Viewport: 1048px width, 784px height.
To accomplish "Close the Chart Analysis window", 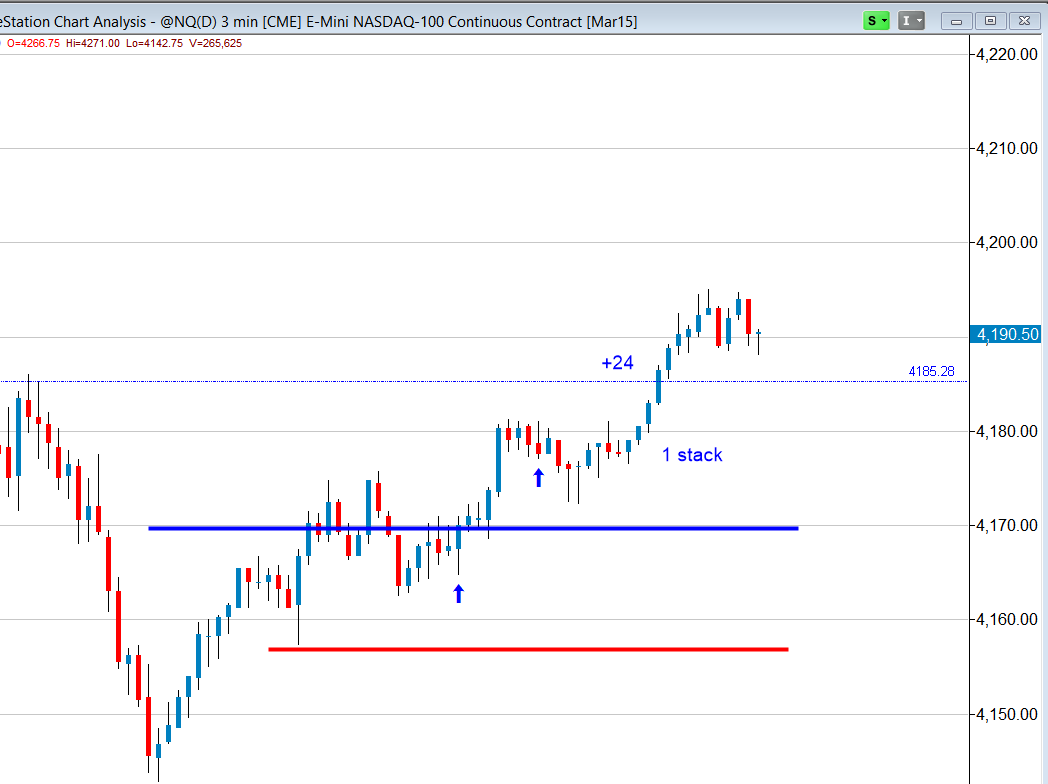I will tap(1025, 21).
